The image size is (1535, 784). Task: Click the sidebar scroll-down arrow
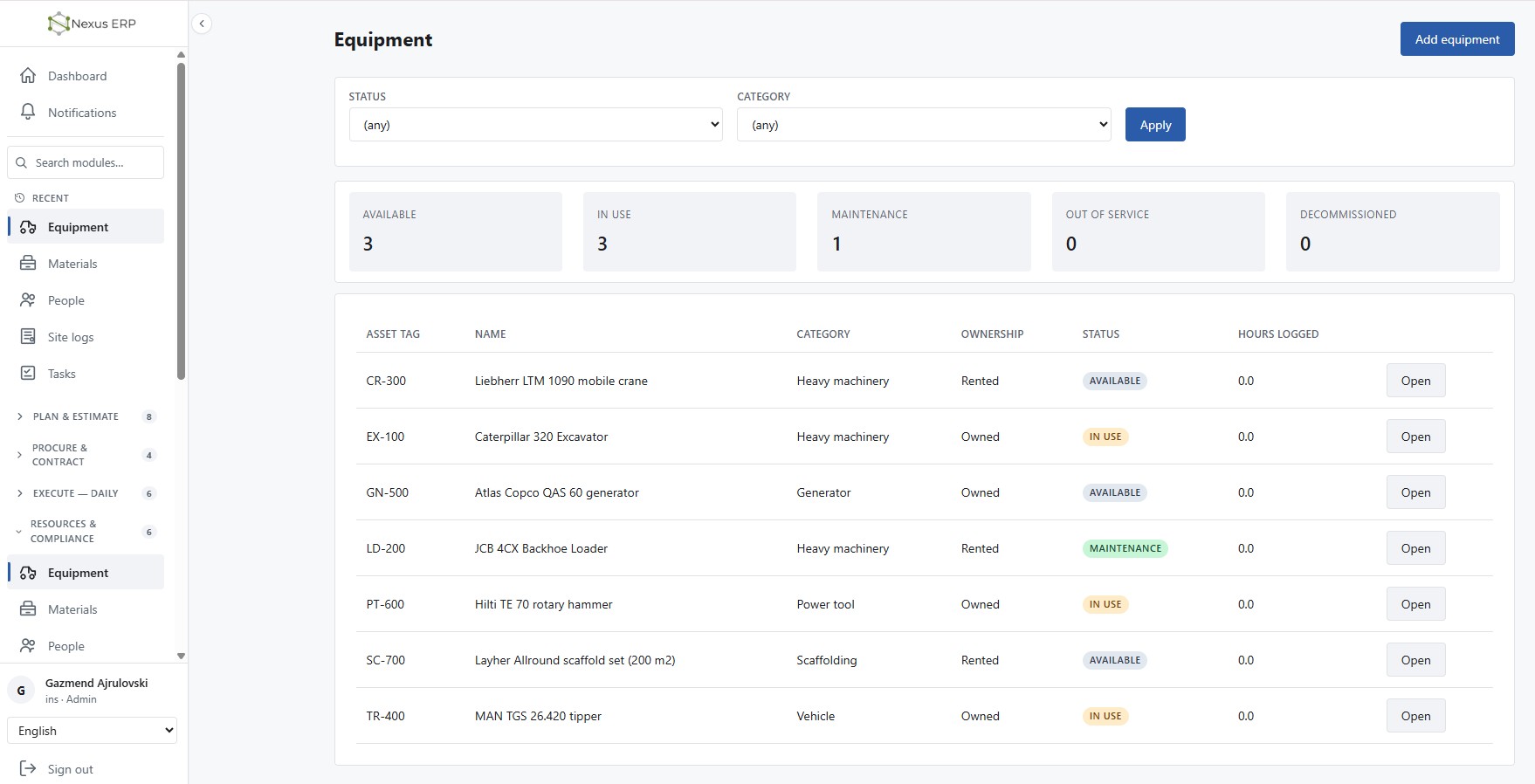coord(181,656)
